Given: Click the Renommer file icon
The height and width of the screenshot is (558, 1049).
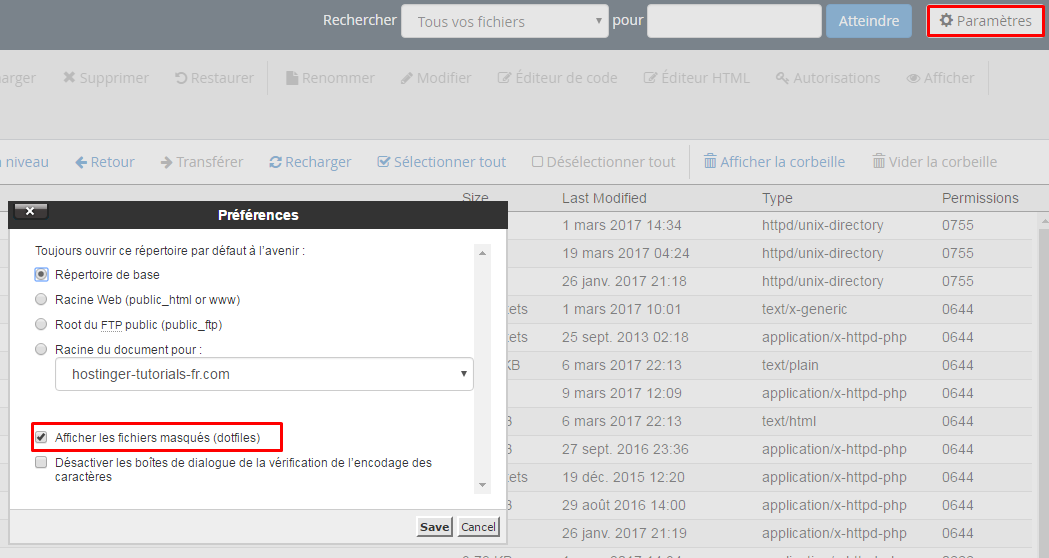Looking at the screenshot, I should (x=292, y=78).
